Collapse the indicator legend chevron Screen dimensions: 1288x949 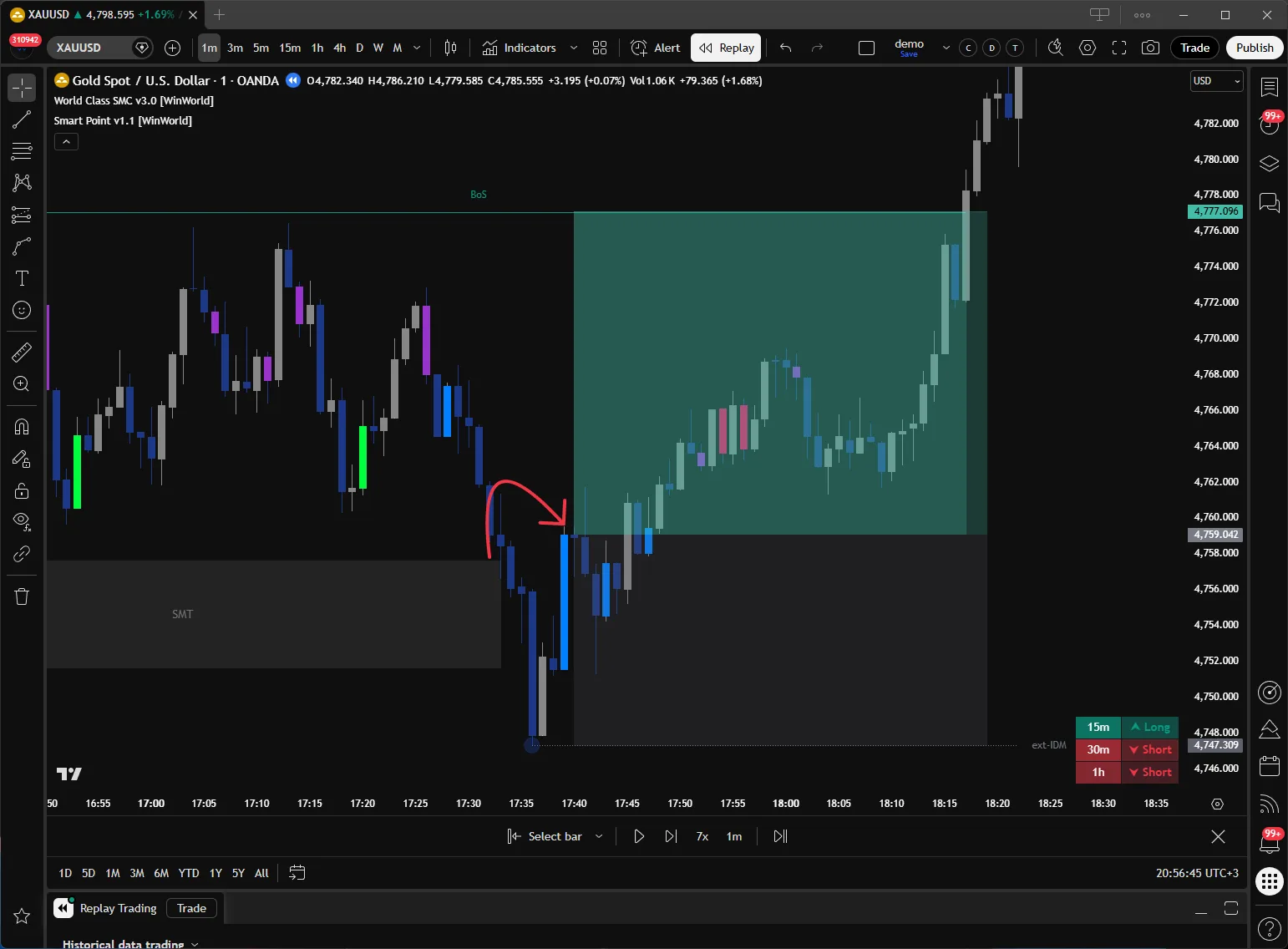pyautogui.click(x=66, y=142)
